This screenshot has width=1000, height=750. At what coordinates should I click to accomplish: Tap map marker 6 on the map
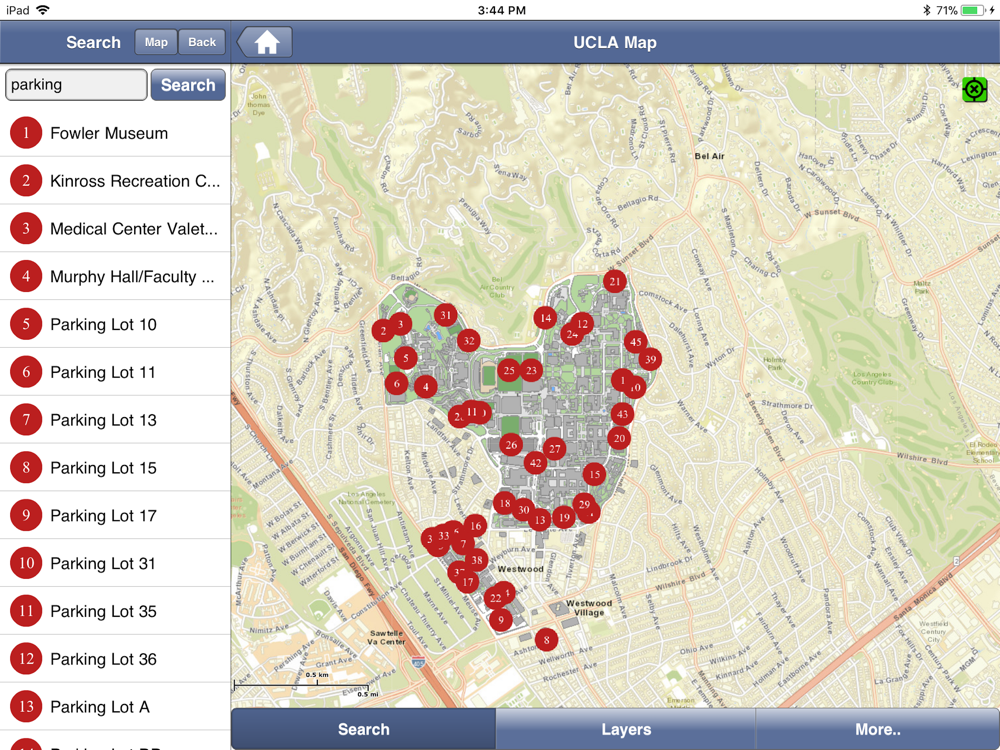tap(397, 383)
